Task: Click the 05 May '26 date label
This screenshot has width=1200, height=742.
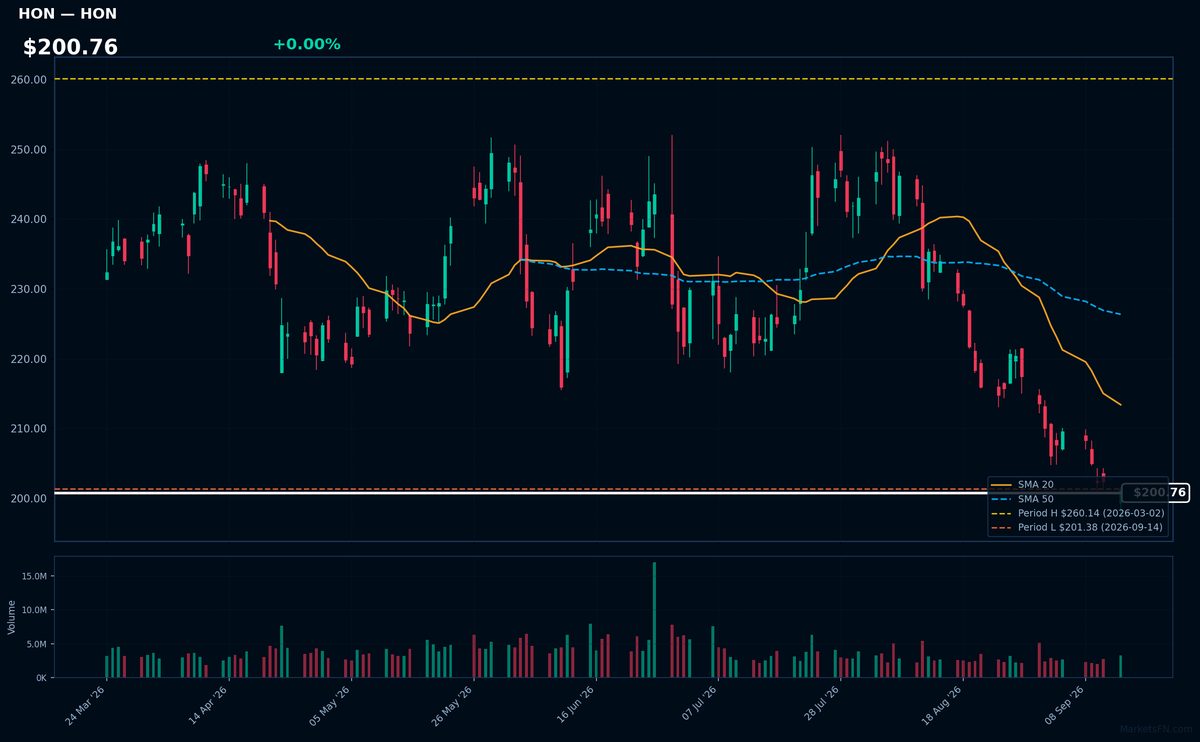Action: coord(330,706)
